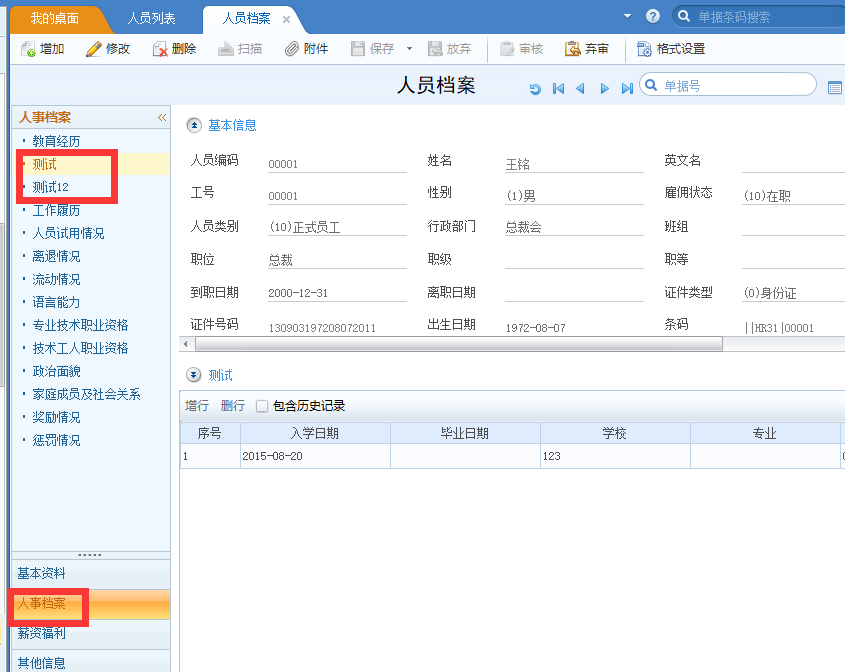
Task: Click the 删行 delete row button
Action: [x=233, y=406]
